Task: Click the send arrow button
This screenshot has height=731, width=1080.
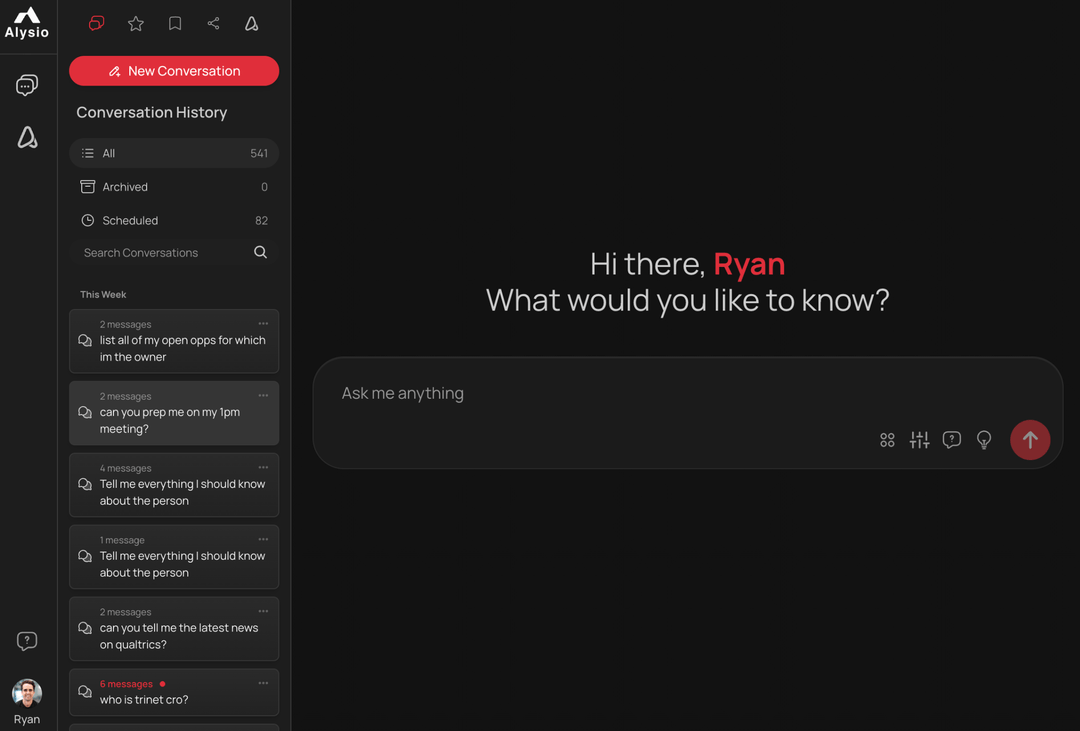Action: point(1030,440)
